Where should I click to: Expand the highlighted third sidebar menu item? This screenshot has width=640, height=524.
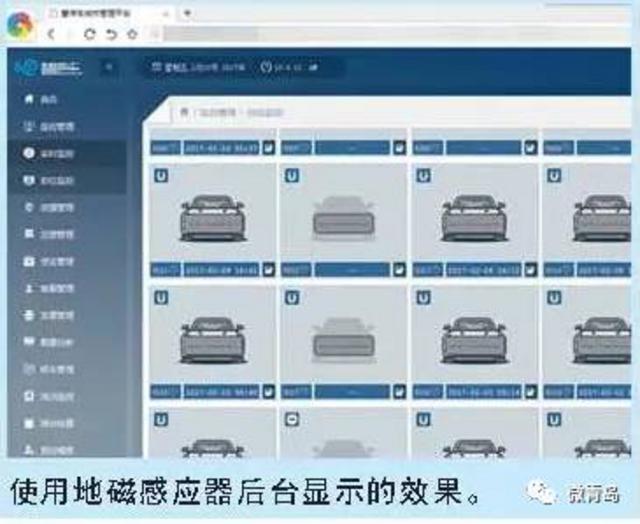click(x=45, y=154)
